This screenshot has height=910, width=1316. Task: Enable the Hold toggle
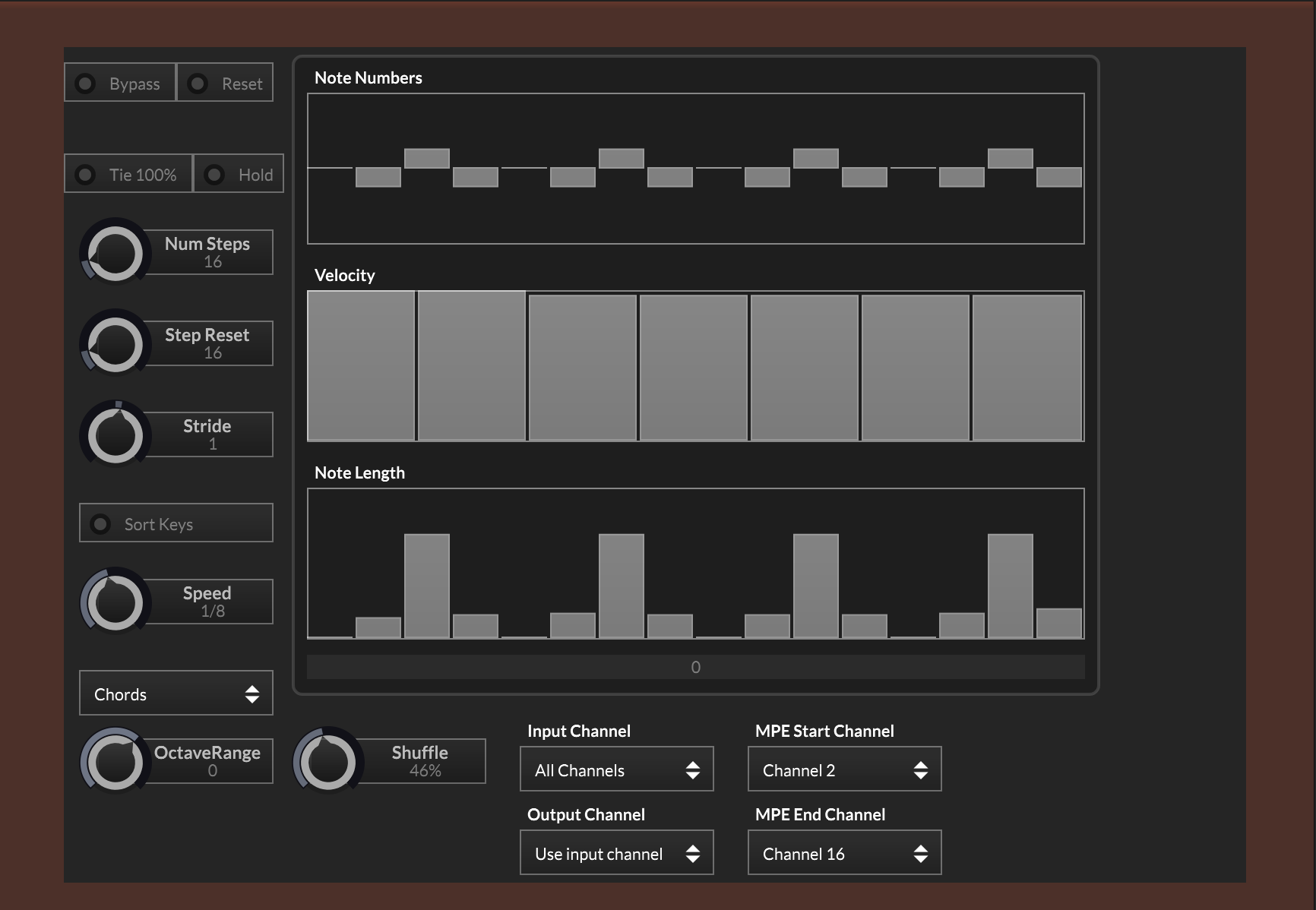click(239, 173)
